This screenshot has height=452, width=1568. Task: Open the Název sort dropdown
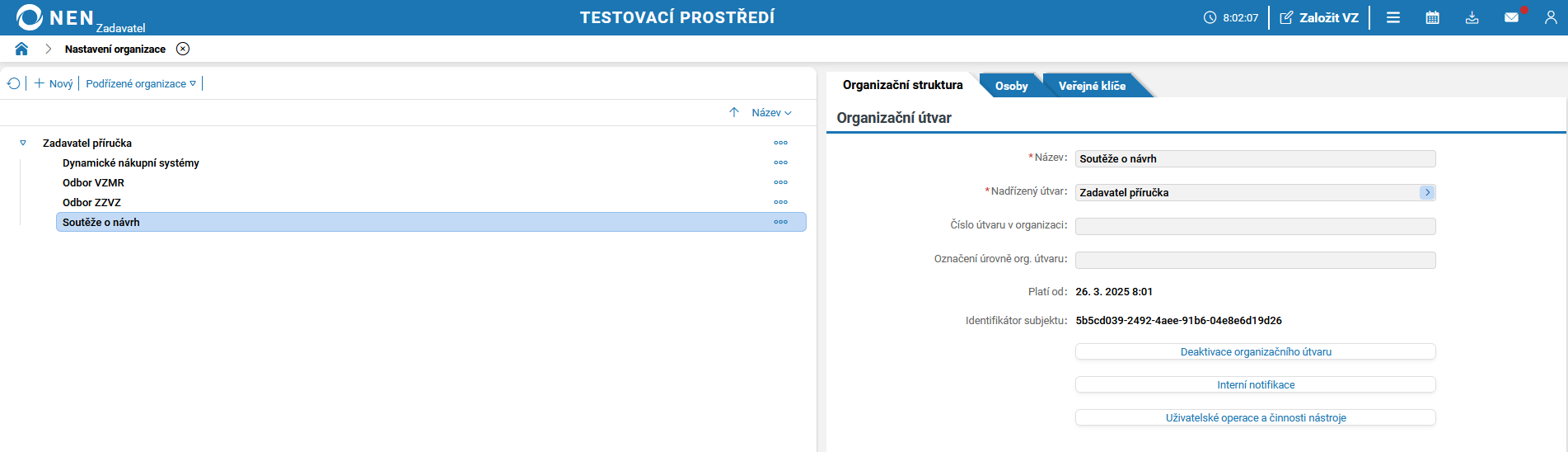point(771,112)
